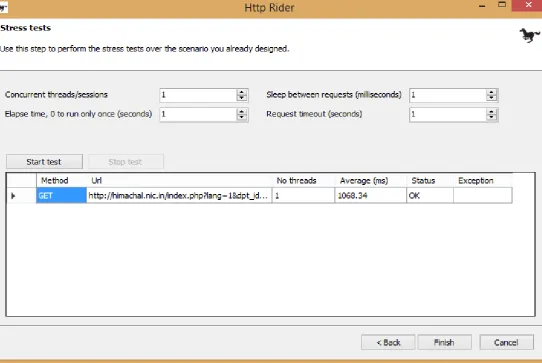Image resolution: width=542 pixels, height=363 pixels.
Task: Click the row selector arrow for GET row
Action: pyautogui.click(x=21, y=195)
